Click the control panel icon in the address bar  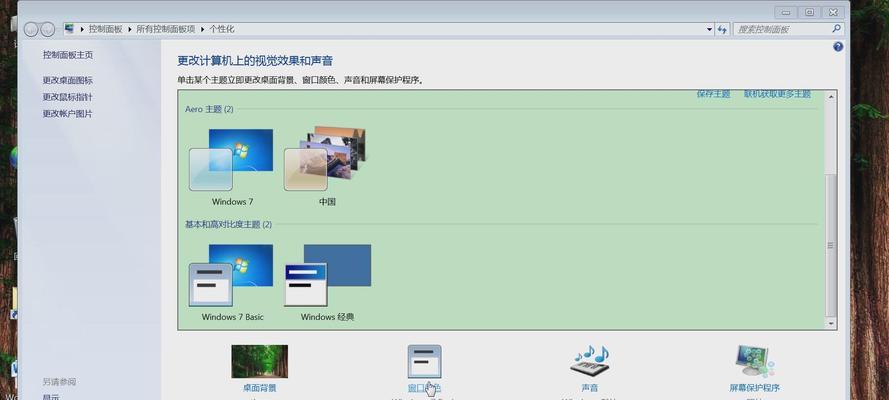pos(69,28)
